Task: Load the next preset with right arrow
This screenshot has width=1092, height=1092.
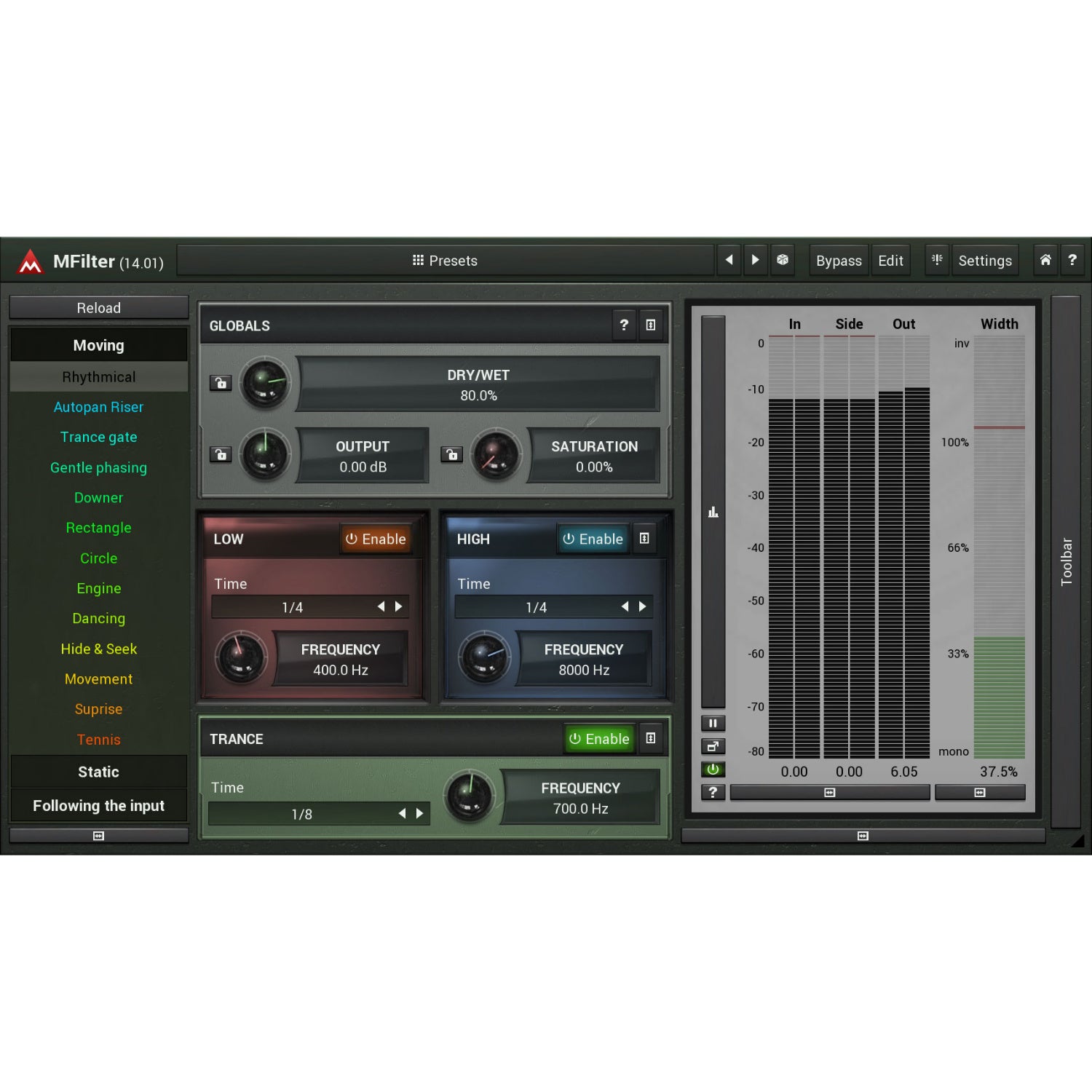Action: (x=756, y=260)
